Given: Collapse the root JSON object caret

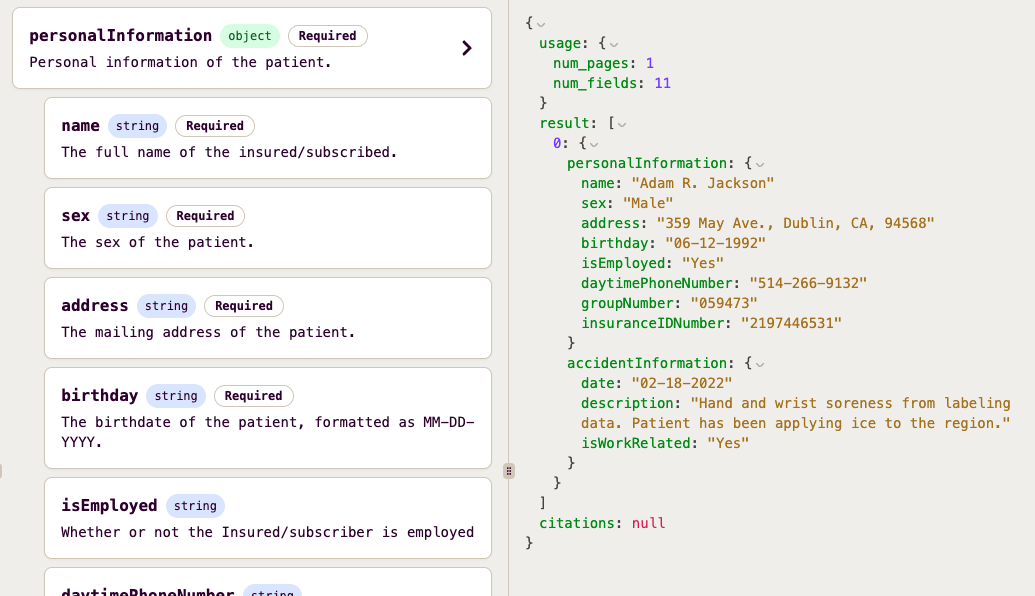Looking at the screenshot, I should (x=541, y=24).
